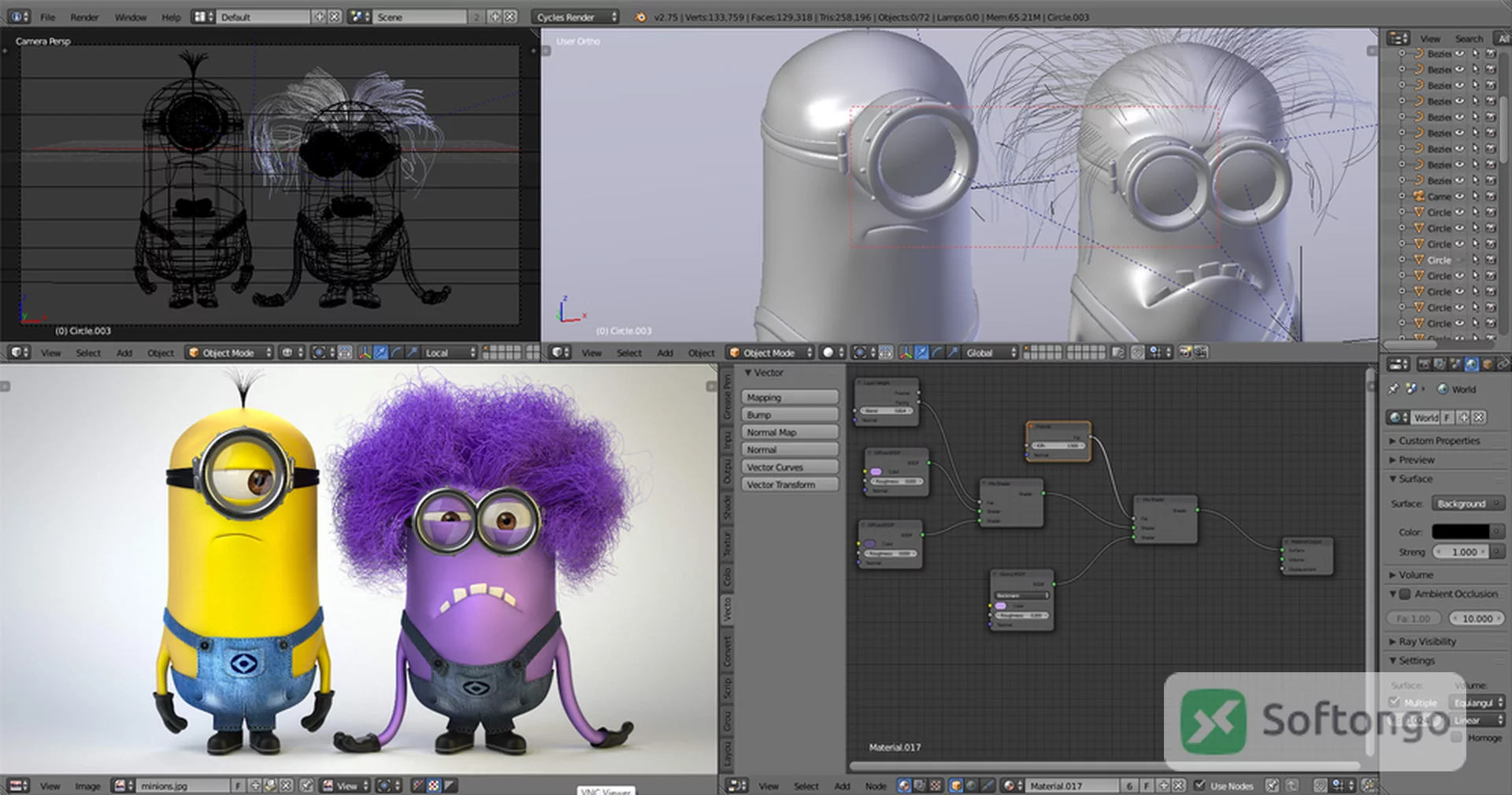Viewport: 1512px width, 795px height.
Task: Adjust the Strength 1.000 slider field
Action: coord(1461,552)
